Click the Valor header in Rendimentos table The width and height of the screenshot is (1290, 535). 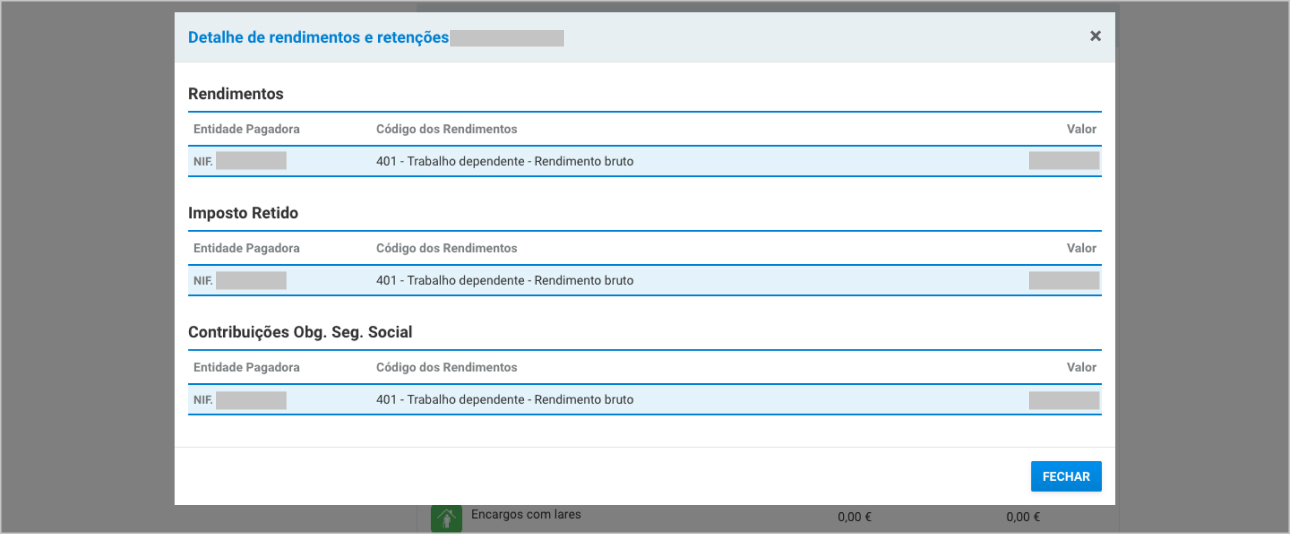pos(1081,129)
